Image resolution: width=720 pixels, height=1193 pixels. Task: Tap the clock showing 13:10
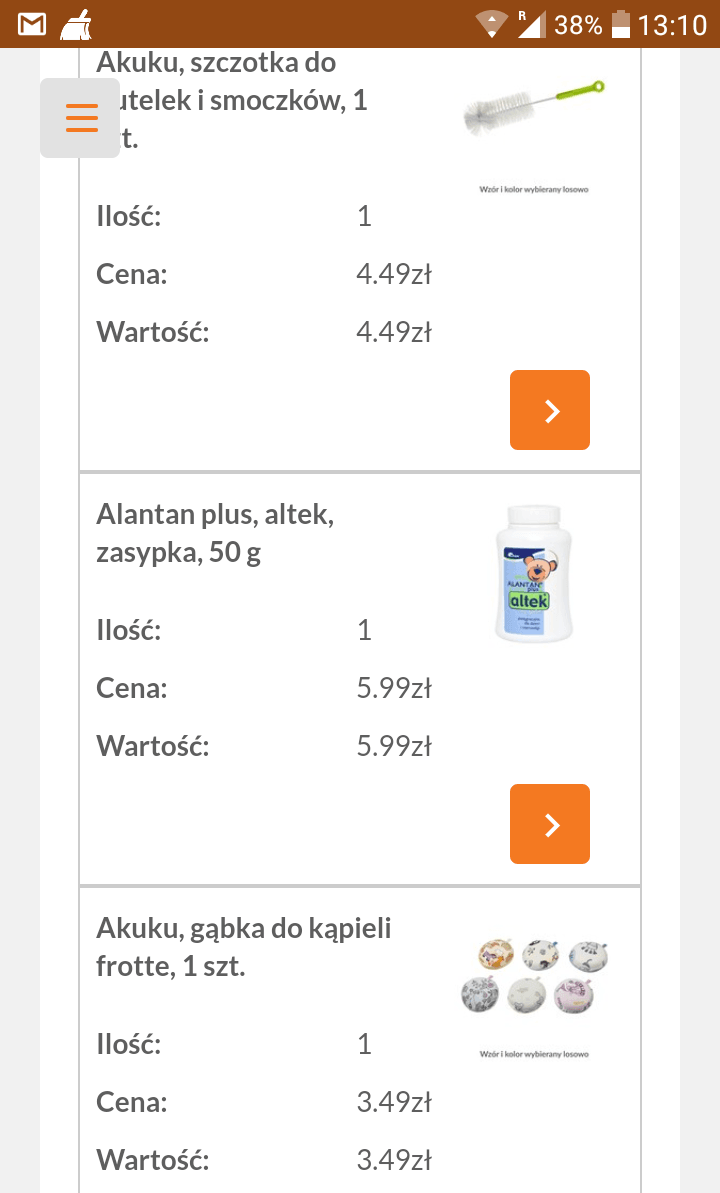click(672, 24)
